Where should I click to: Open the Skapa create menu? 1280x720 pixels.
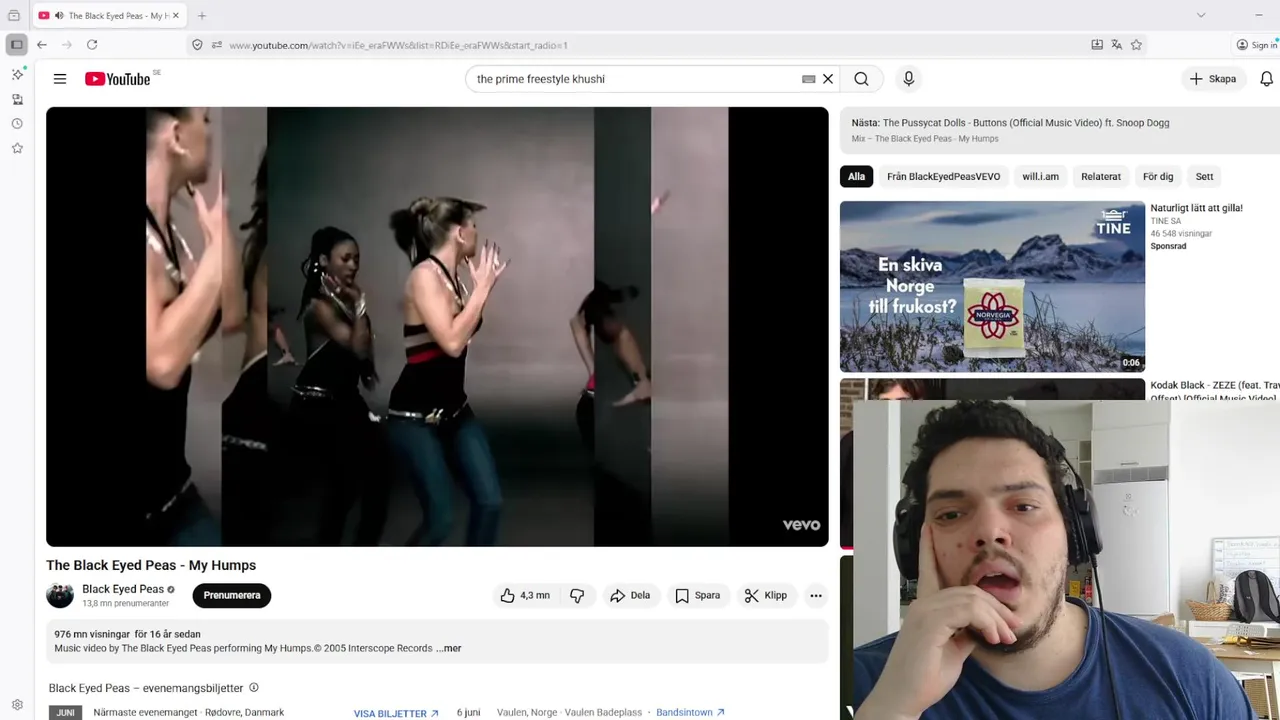(x=1213, y=79)
